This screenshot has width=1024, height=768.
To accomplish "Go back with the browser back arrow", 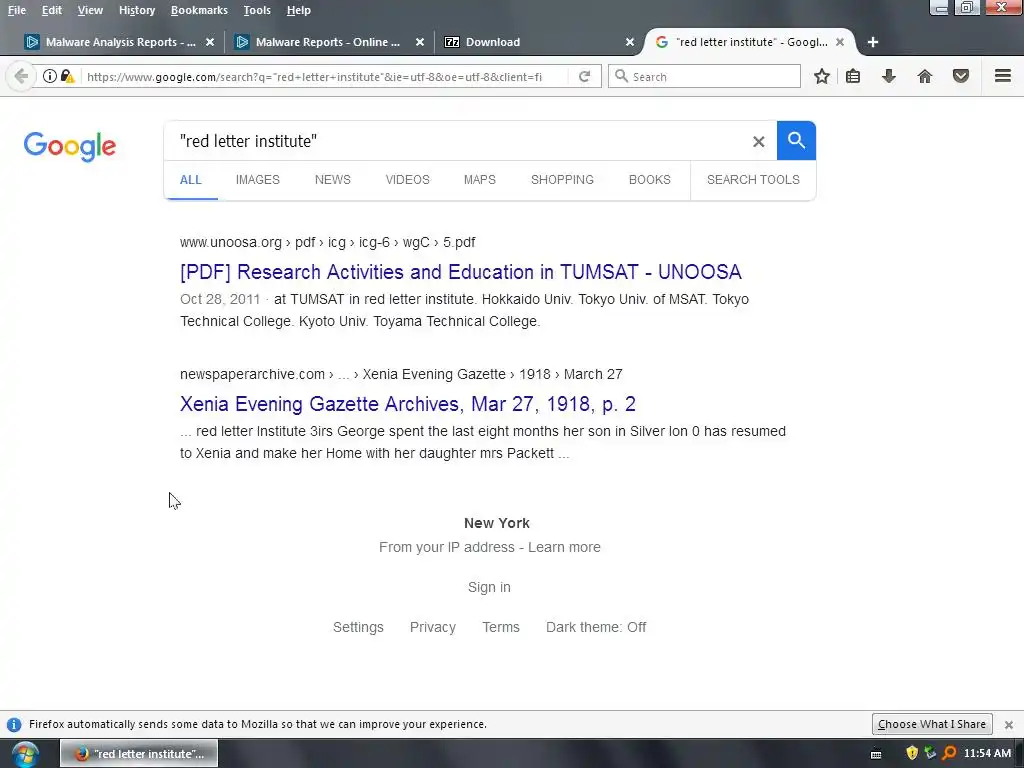I will click(21, 76).
